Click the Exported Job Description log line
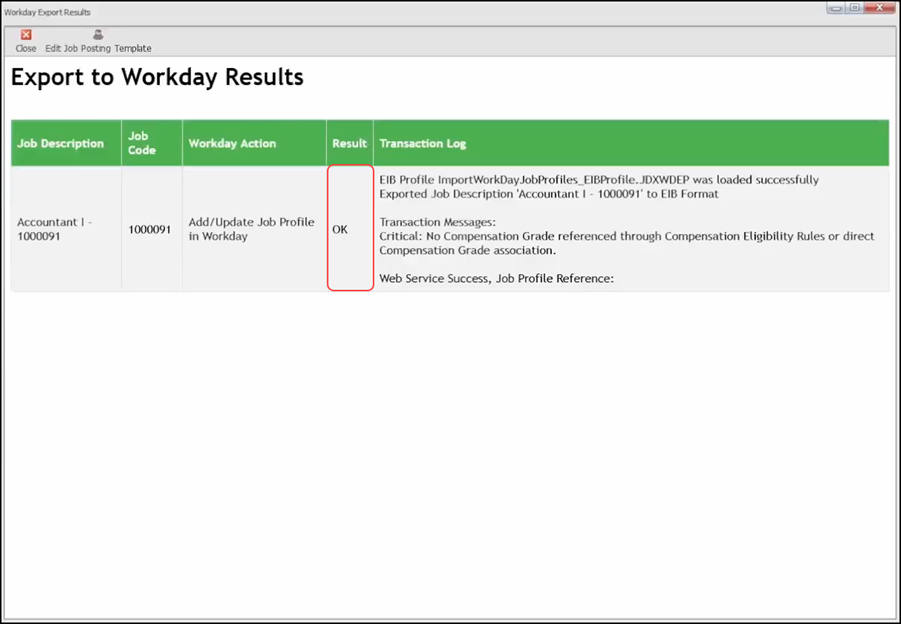 548,194
